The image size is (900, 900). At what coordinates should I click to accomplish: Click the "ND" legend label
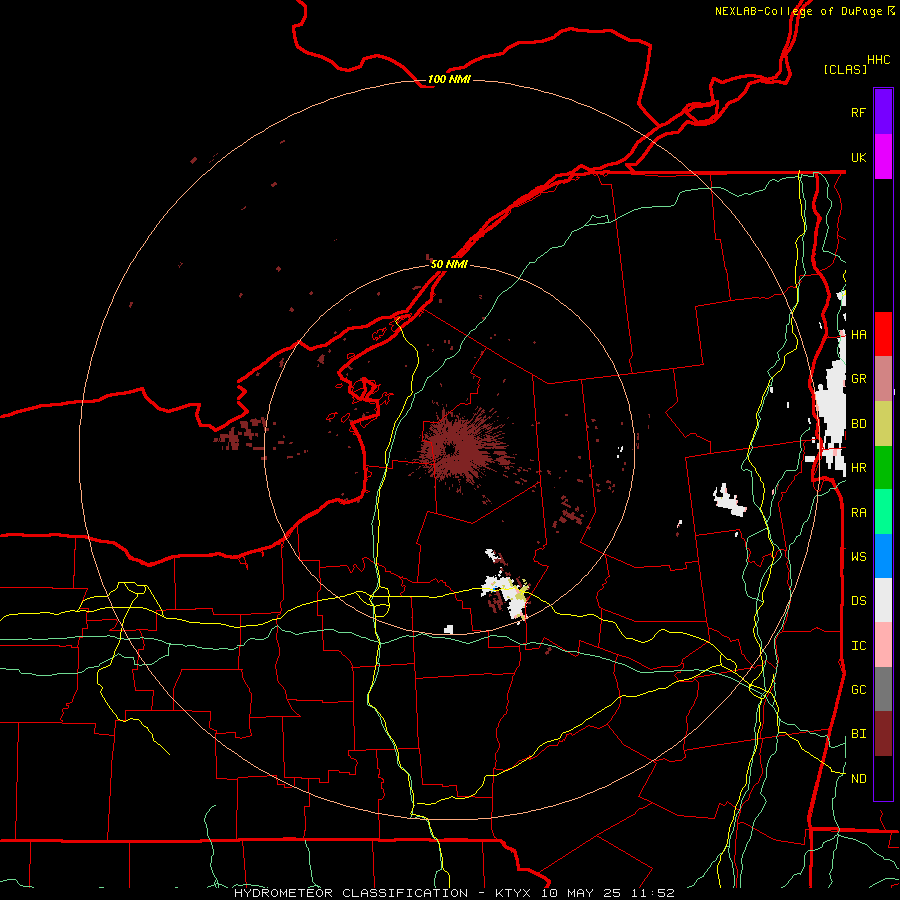[859, 779]
